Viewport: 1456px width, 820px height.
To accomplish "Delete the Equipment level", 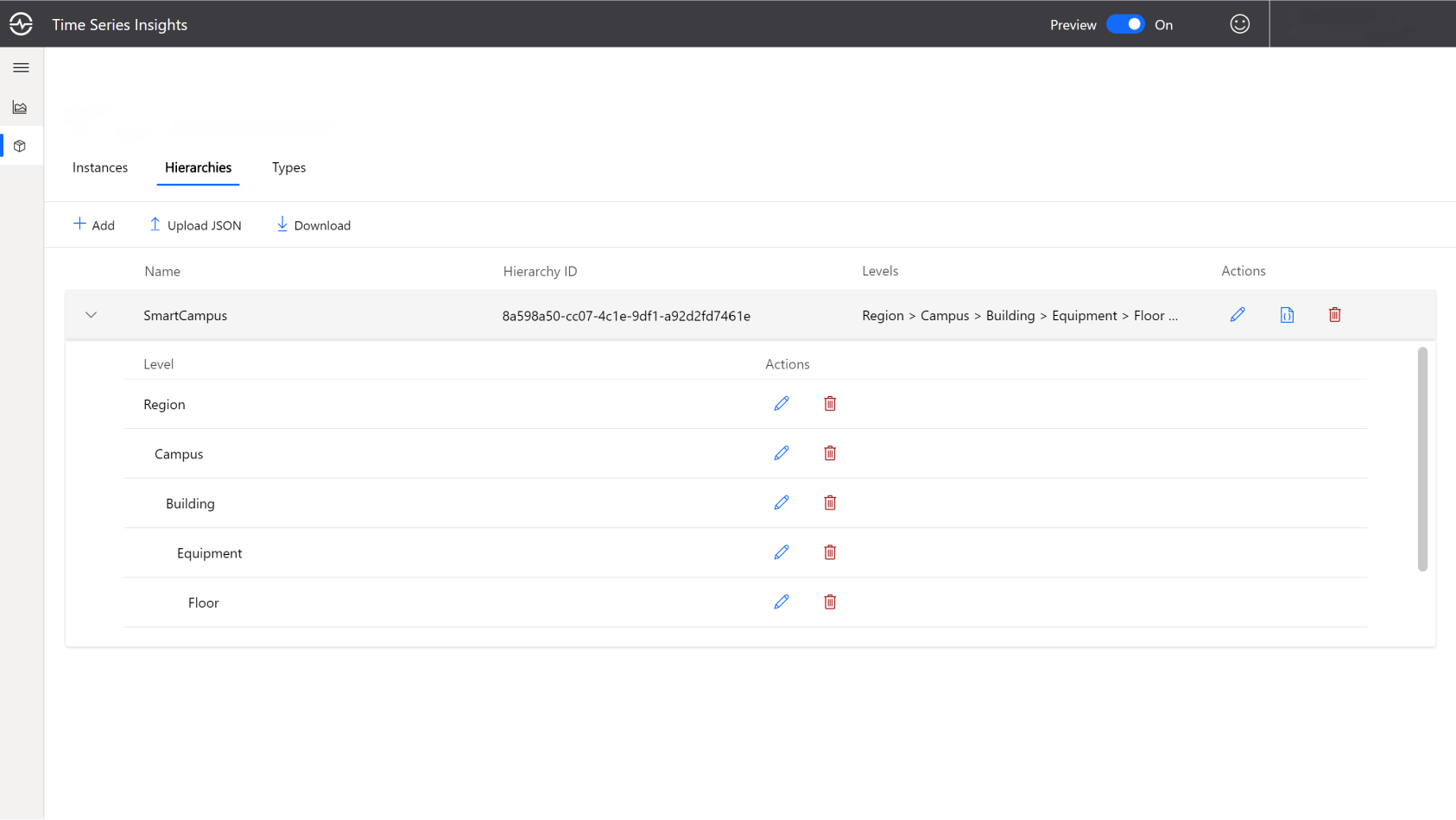I will [830, 552].
